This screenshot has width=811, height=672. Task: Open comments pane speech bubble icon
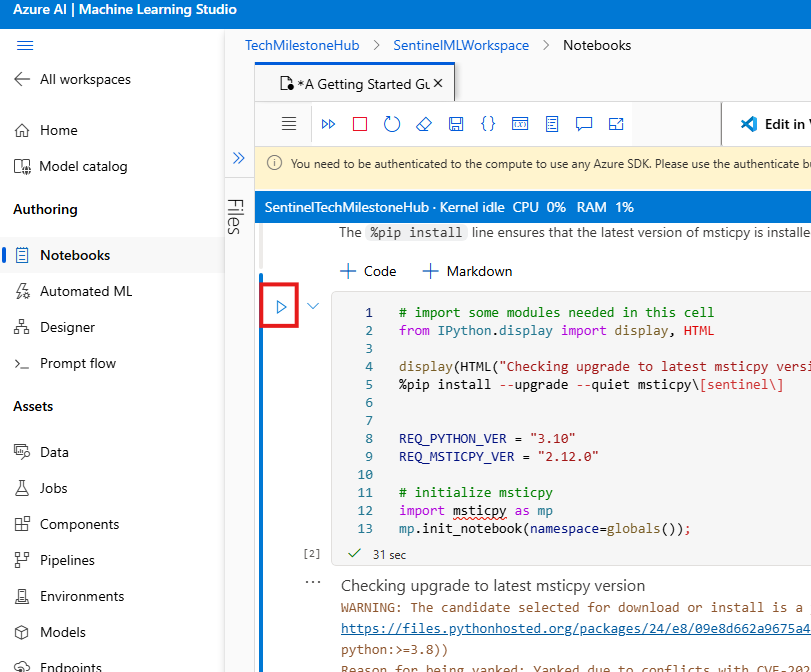click(584, 124)
